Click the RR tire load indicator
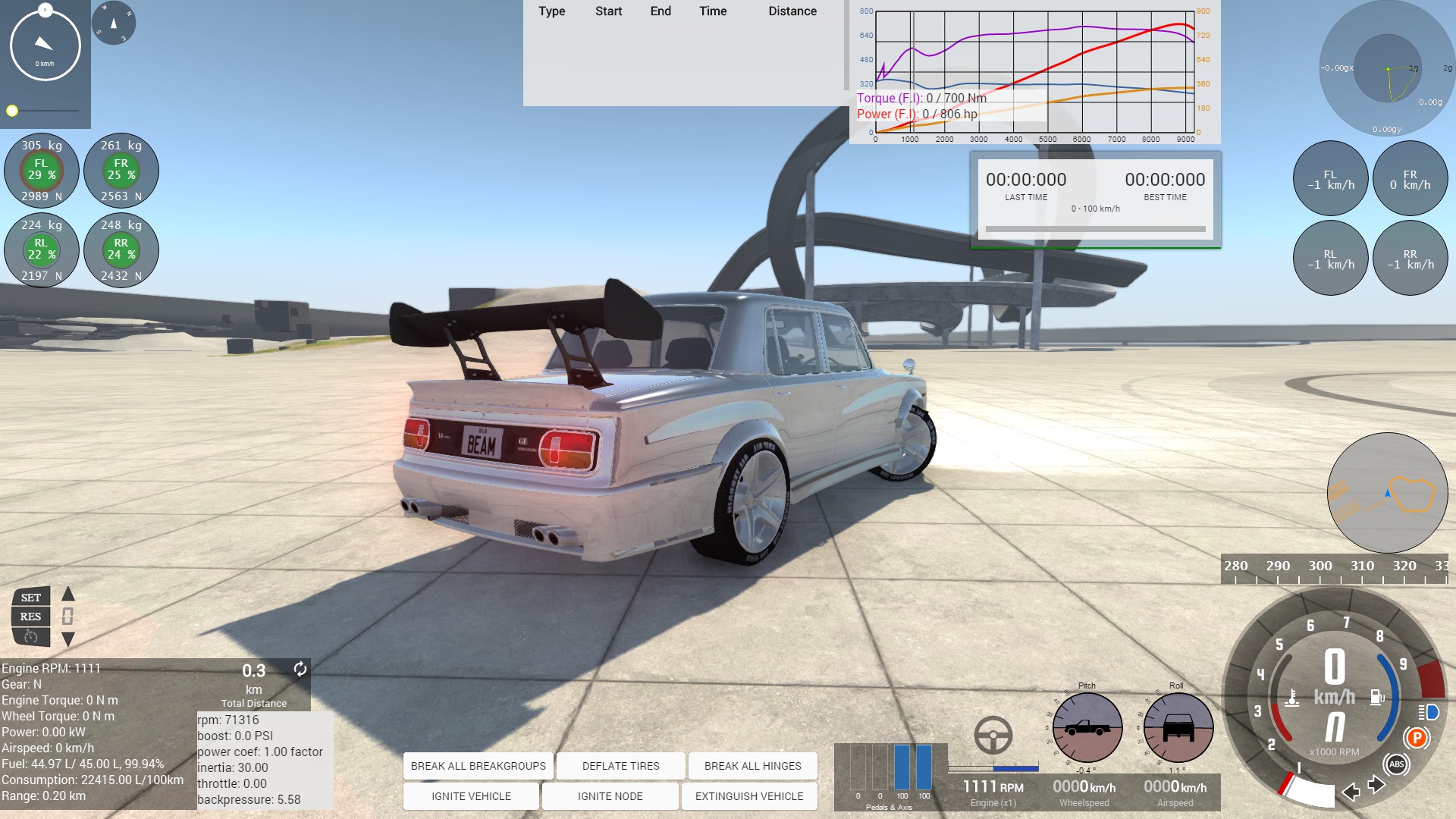1456x819 pixels. point(121,250)
